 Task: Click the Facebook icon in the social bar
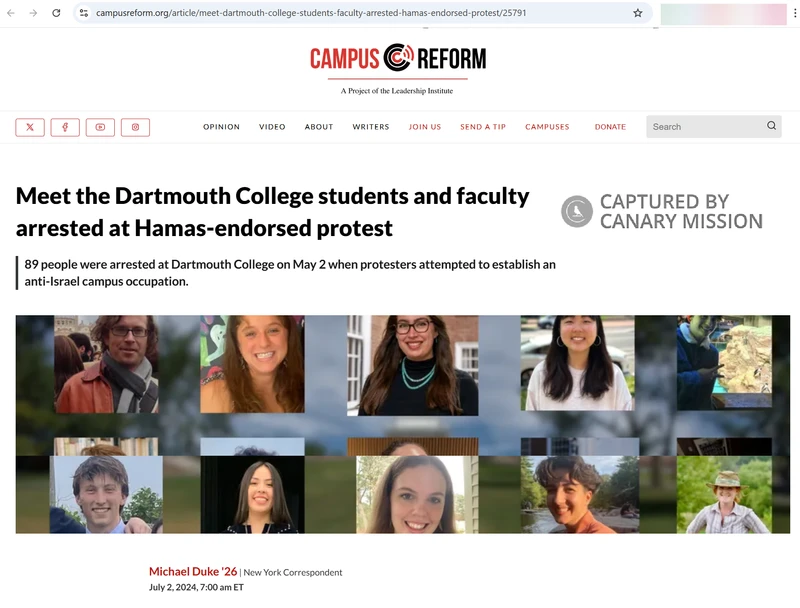tap(65, 126)
